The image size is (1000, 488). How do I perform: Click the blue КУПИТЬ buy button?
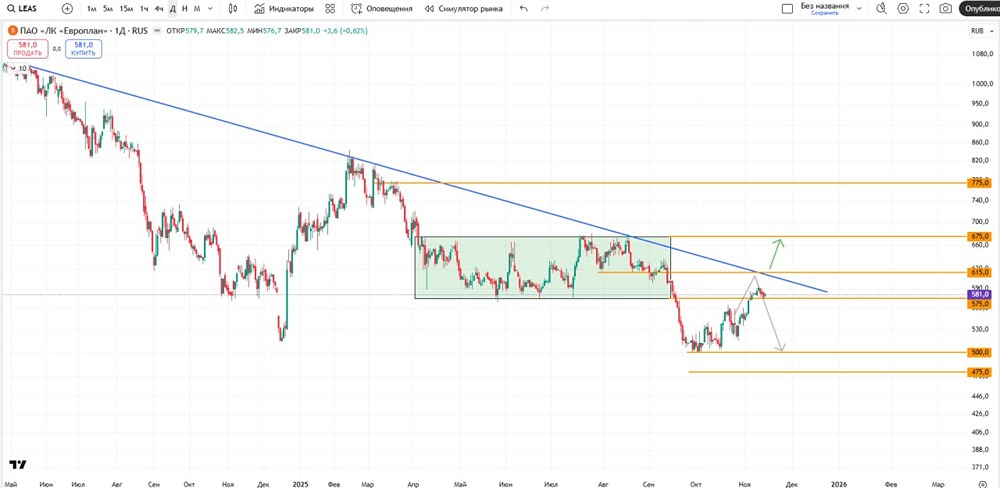pos(83,48)
